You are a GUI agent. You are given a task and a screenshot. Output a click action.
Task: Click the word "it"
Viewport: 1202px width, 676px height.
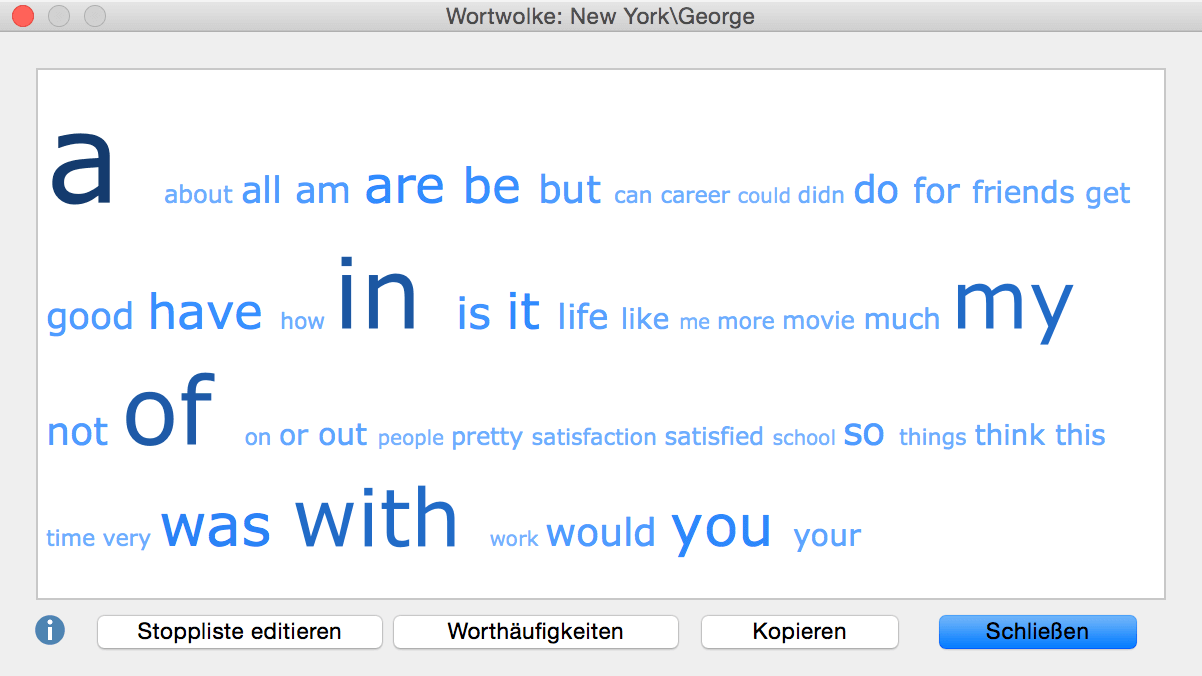(523, 312)
